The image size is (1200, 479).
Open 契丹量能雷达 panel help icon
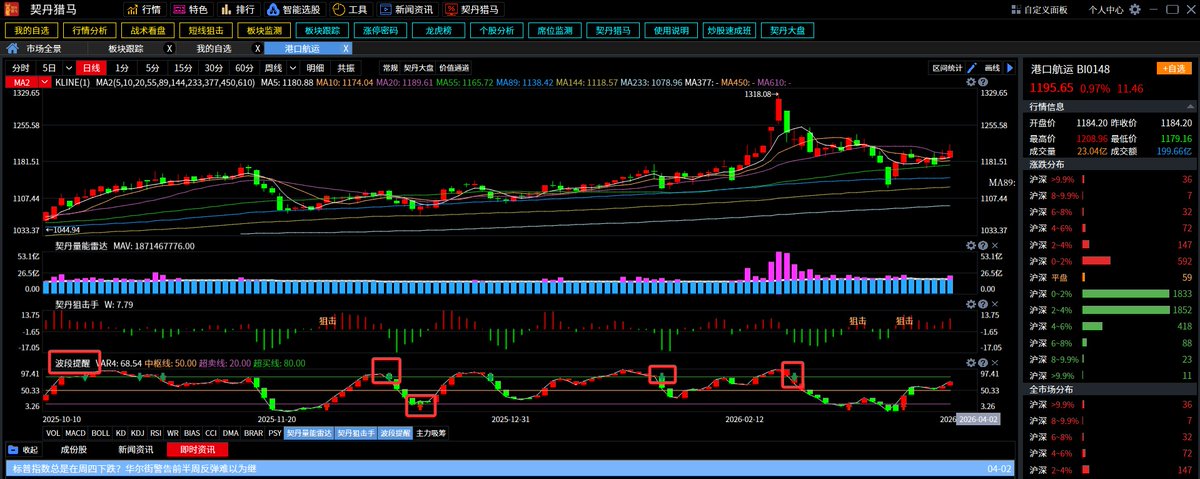coord(981,245)
